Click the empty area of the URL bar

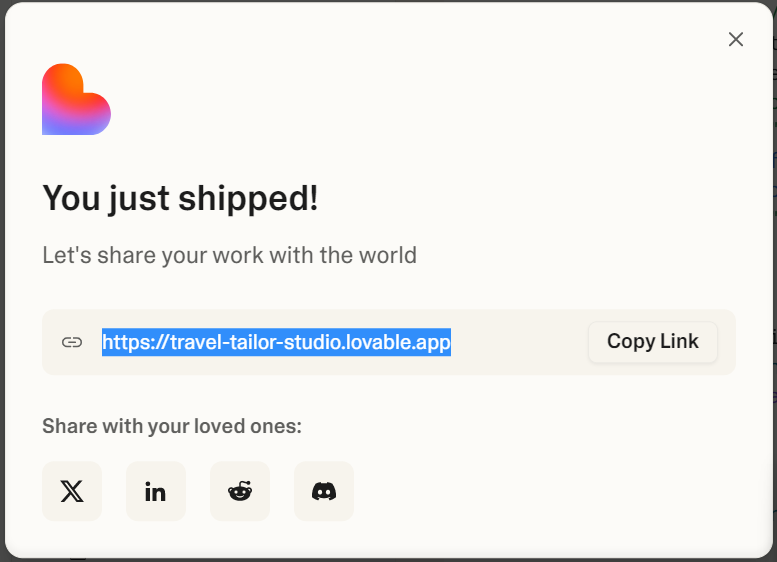click(x=519, y=342)
